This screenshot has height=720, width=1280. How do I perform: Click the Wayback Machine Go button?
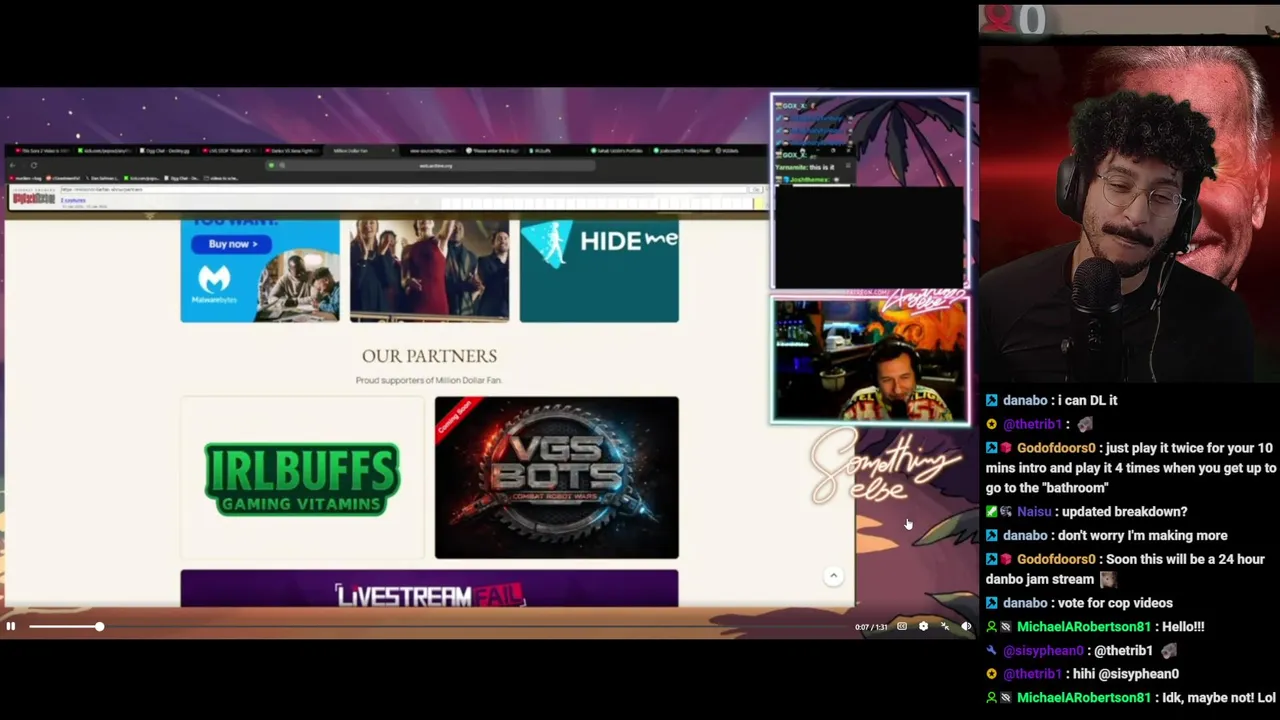tap(756, 189)
